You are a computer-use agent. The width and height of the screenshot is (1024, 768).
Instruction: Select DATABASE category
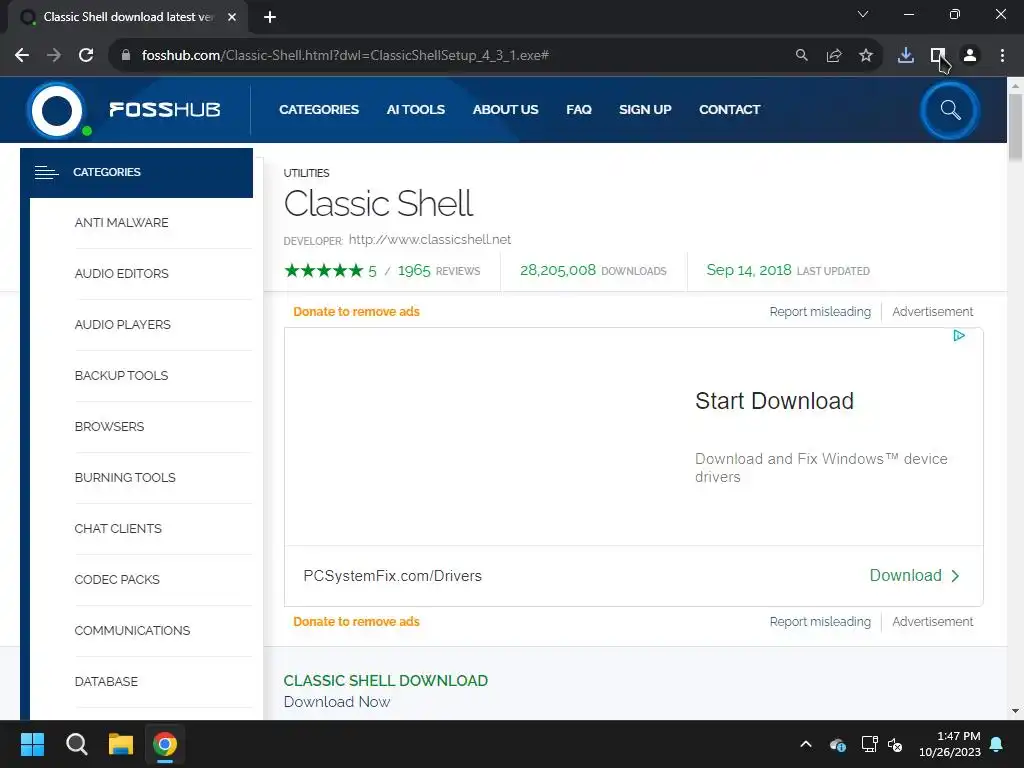(x=106, y=681)
